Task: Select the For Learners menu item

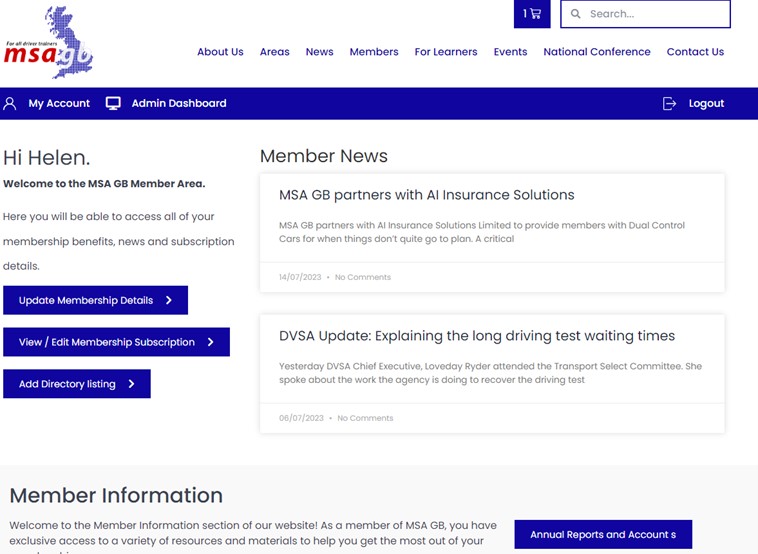Action: (x=446, y=52)
